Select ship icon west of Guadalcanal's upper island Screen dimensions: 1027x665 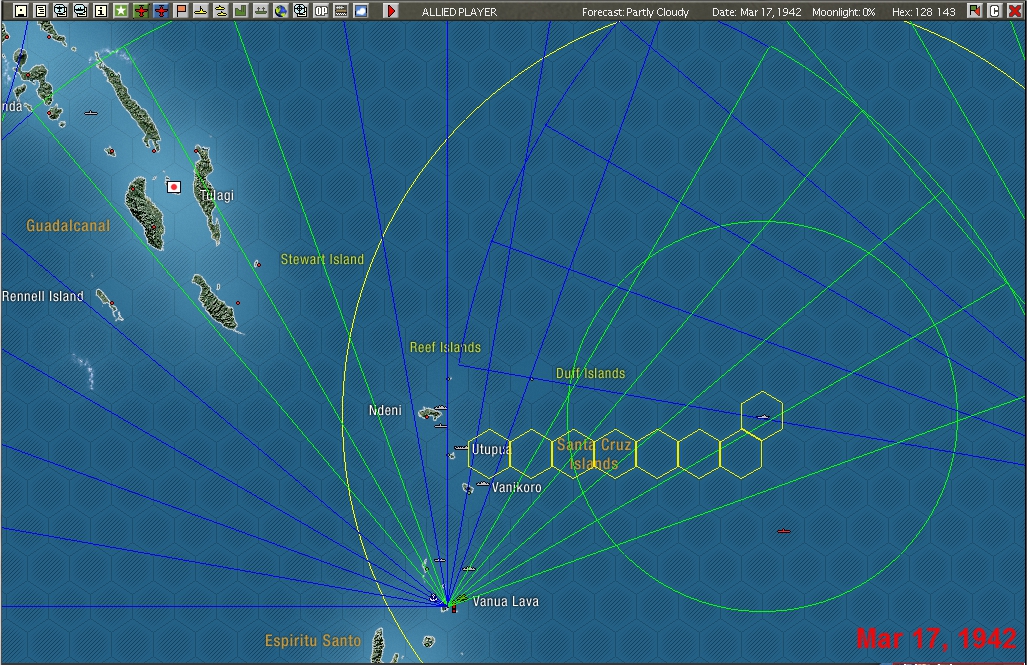(x=91, y=113)
